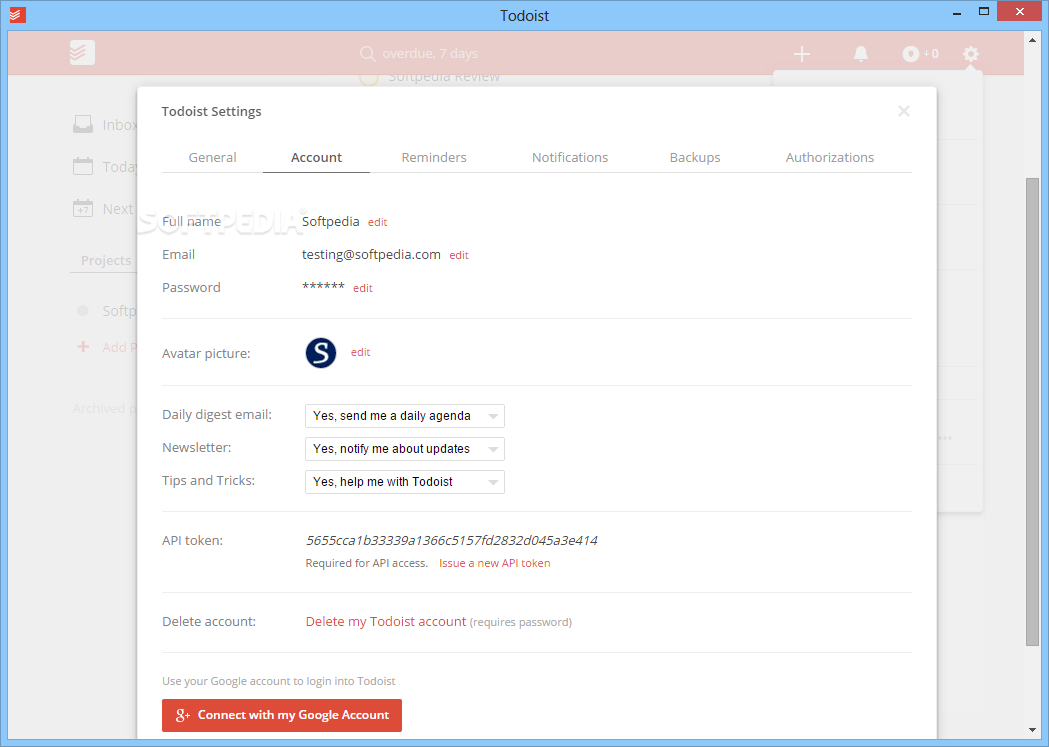Open the Tips and Tricks dropdown
The image size is (1049, 747).
[x=405, y=482]
